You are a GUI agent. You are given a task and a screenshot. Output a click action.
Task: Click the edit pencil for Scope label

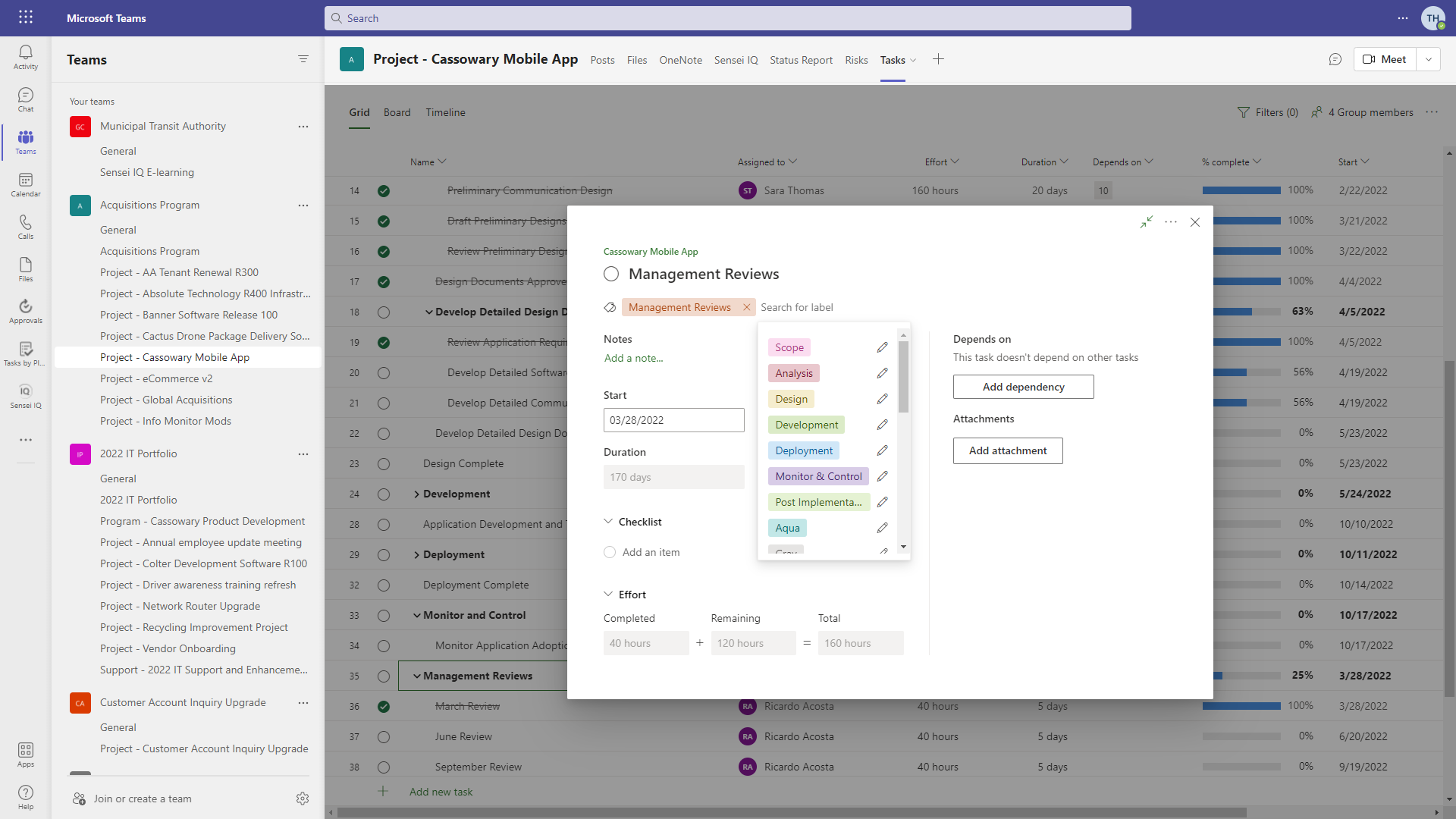click(882, 347)
